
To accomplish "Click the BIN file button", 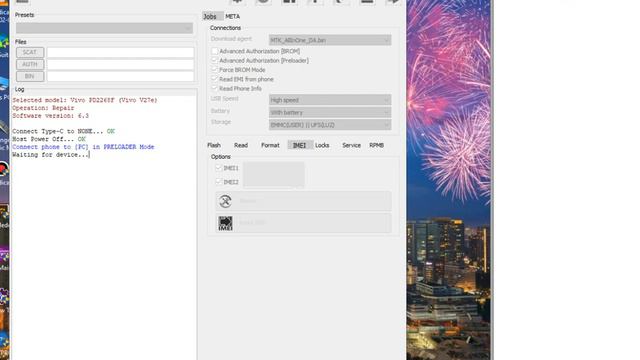I will coord(30,76).
